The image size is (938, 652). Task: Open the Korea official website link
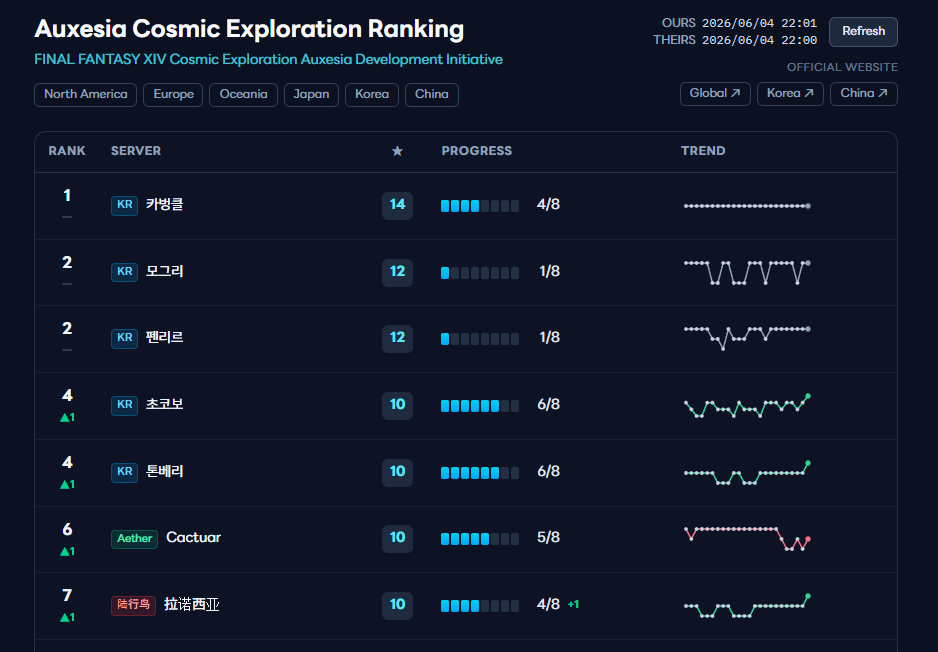click(790, 94)
